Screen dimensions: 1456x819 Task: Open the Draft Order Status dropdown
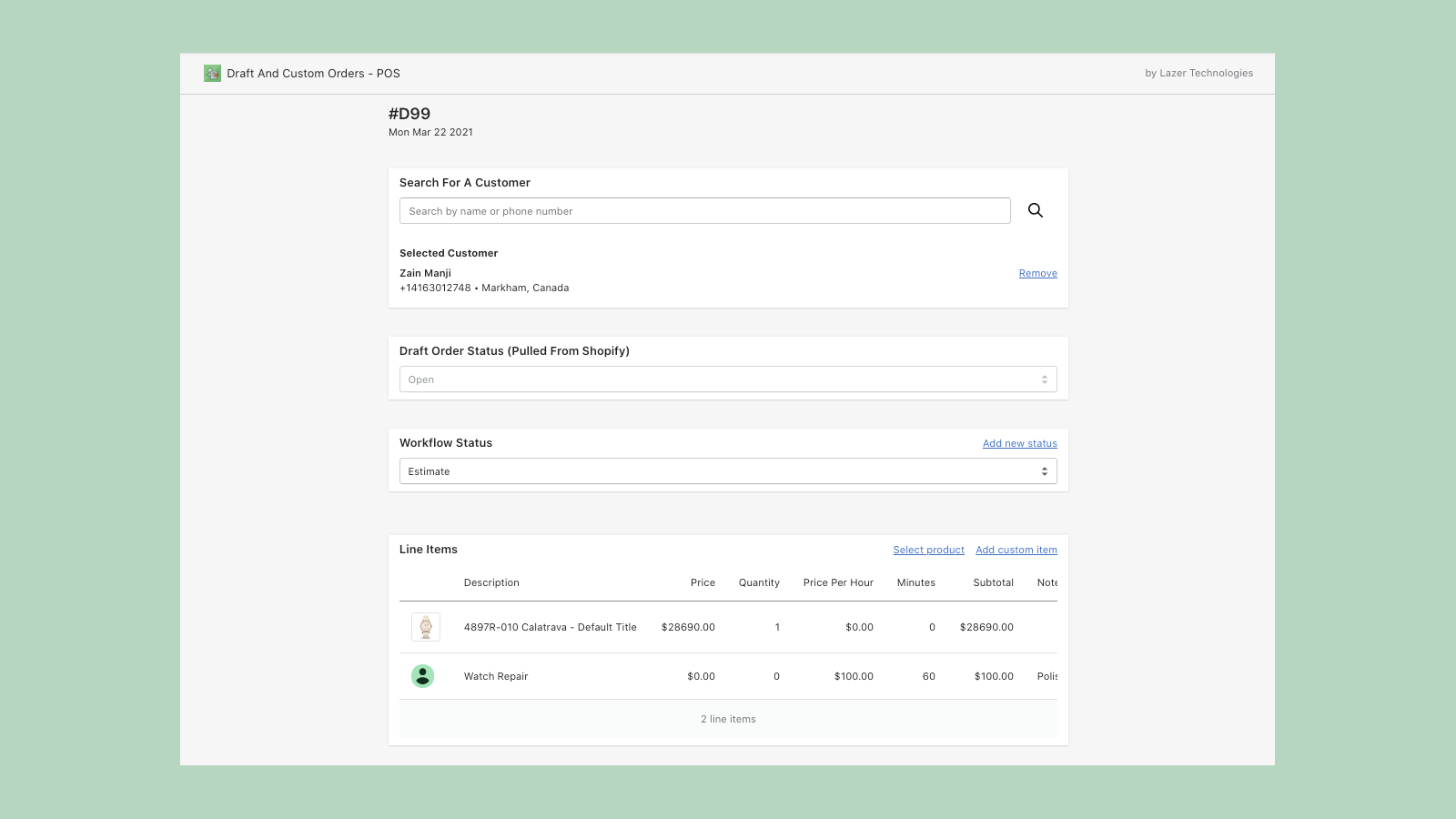point(728,379)
